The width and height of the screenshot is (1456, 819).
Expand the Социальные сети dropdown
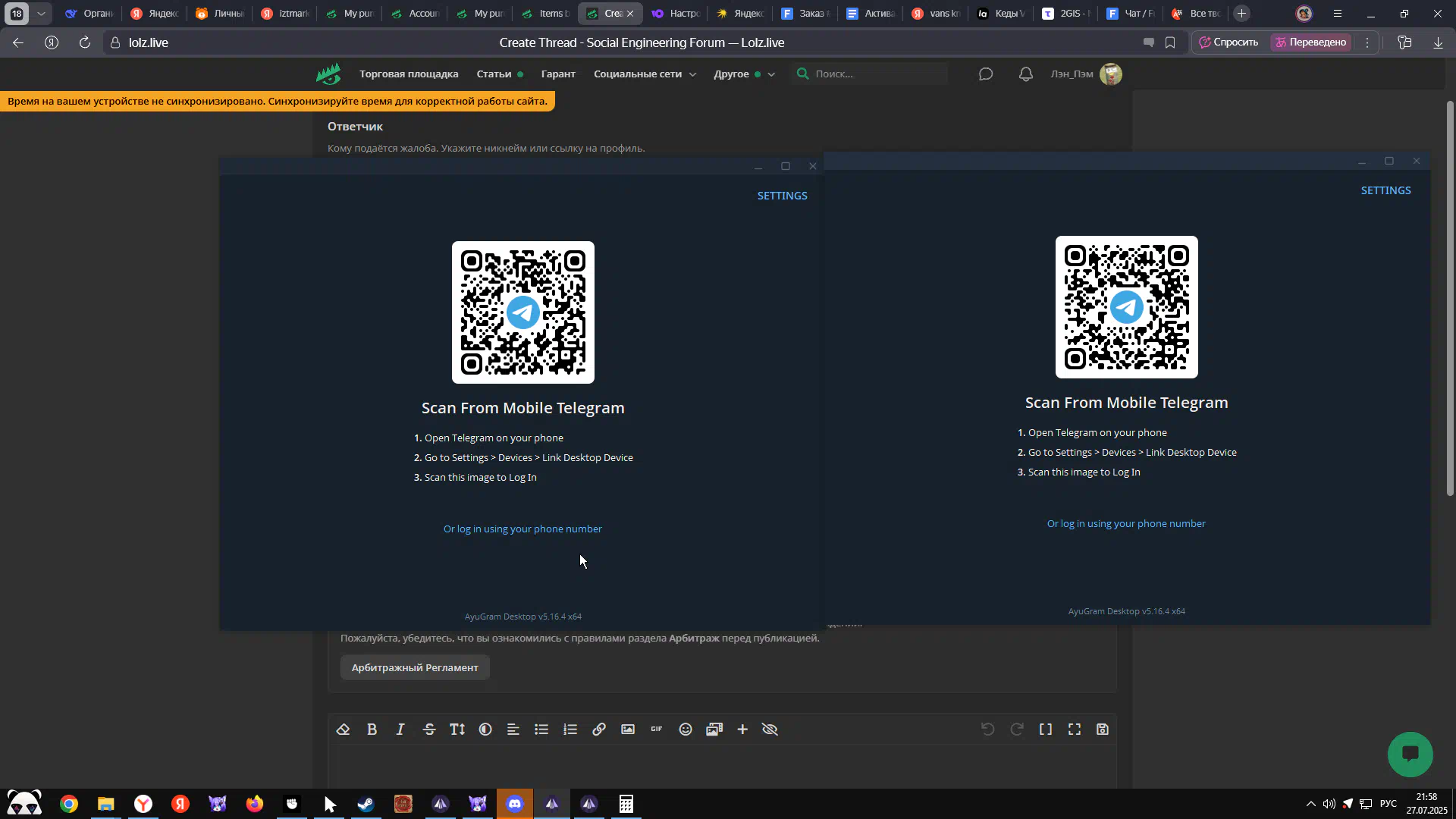(x=645, y=74)
